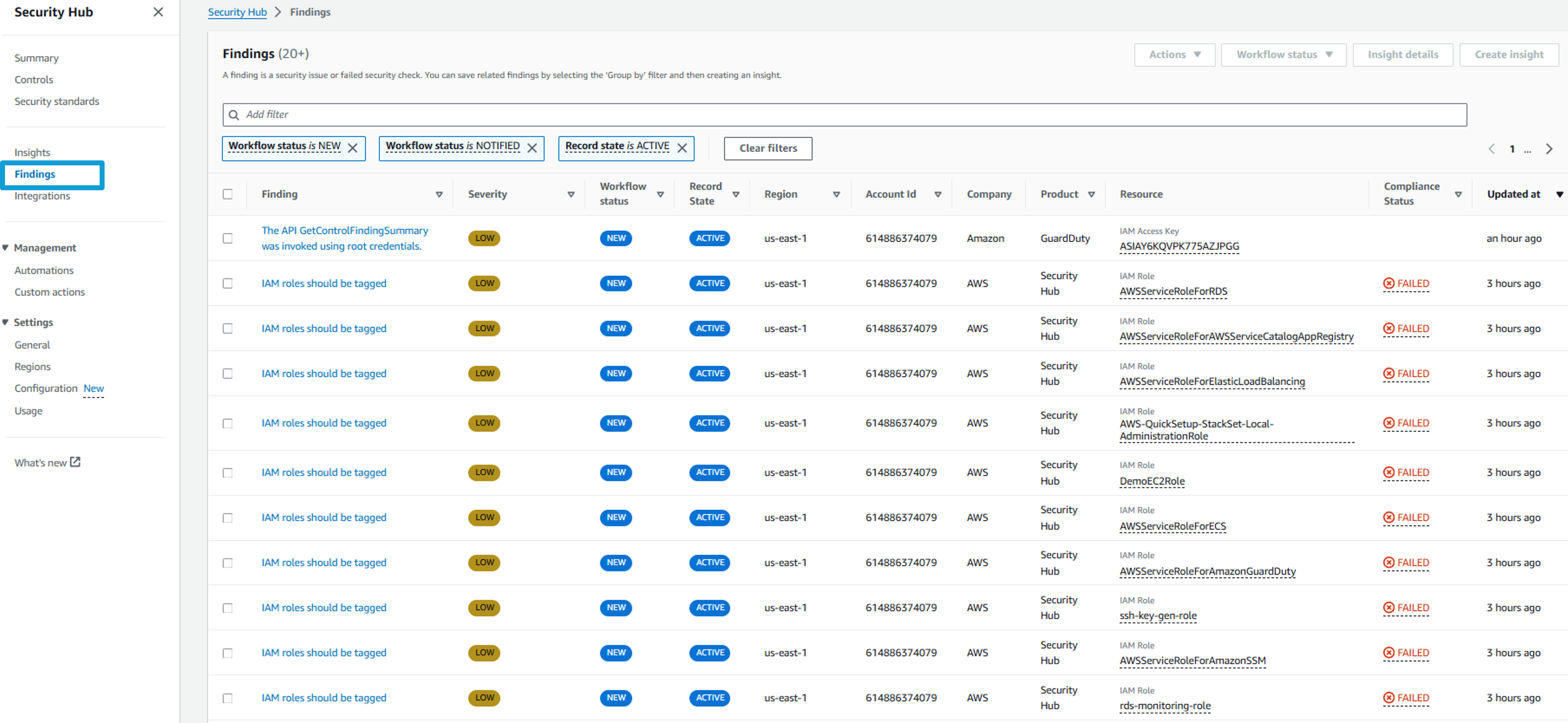Open Regions settings in the sidebar
Viewport: 1568px width, 723px height.
[x=32, y=366]
